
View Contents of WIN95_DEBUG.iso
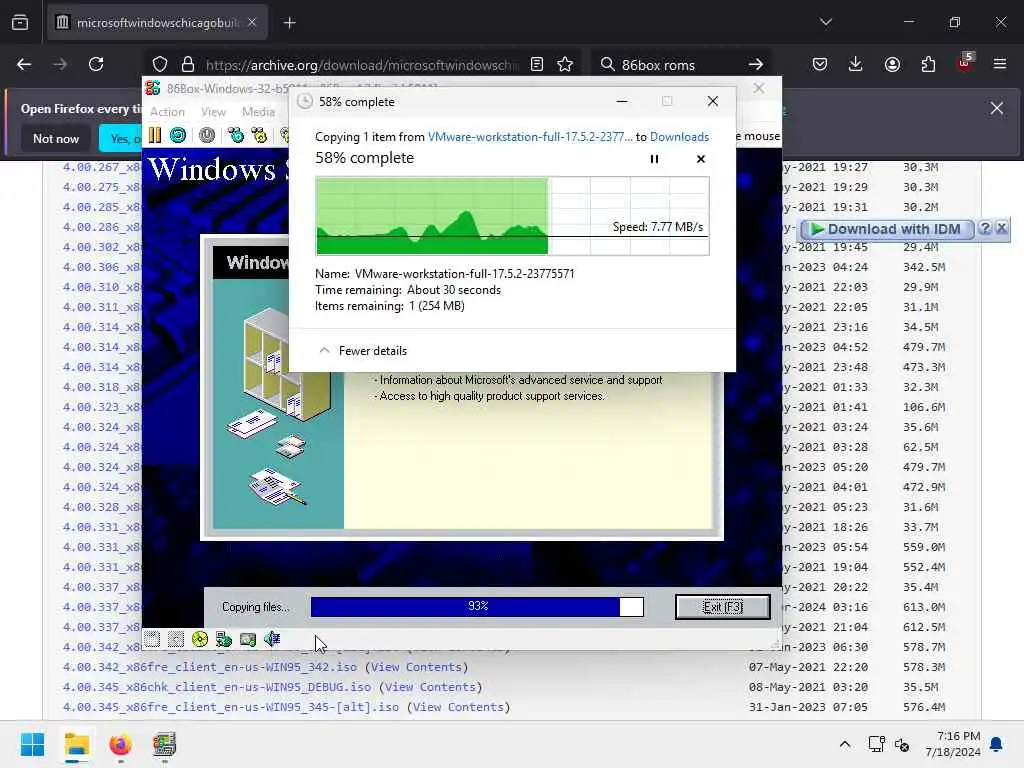point(430,687)
